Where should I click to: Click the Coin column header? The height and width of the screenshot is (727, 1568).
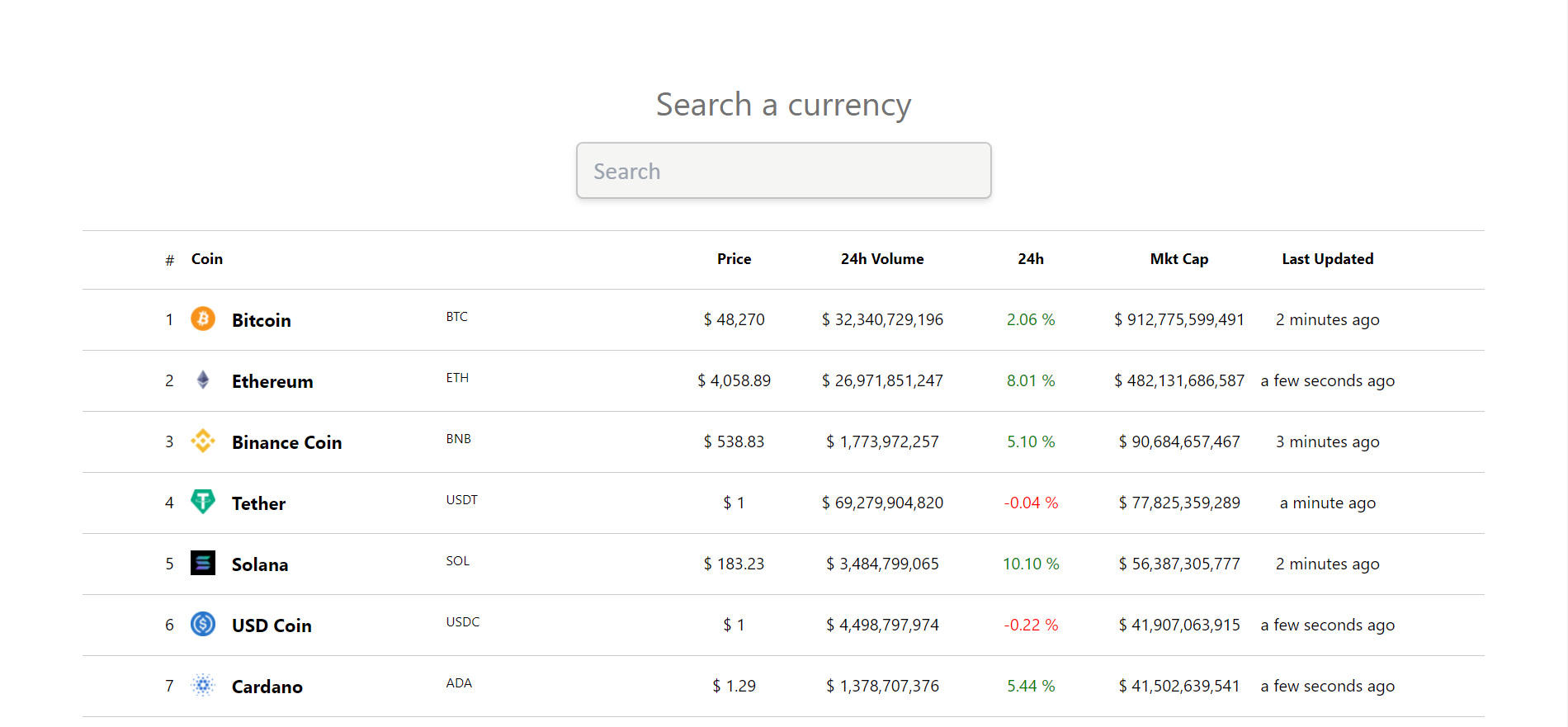pos(207,259)
